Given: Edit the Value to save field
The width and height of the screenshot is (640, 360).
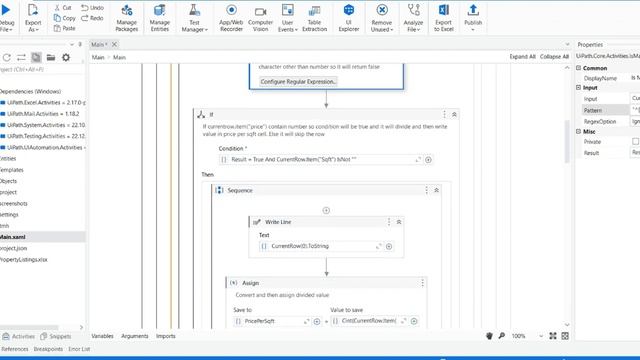Looking at the screenshot, I should tap(369, 321).
